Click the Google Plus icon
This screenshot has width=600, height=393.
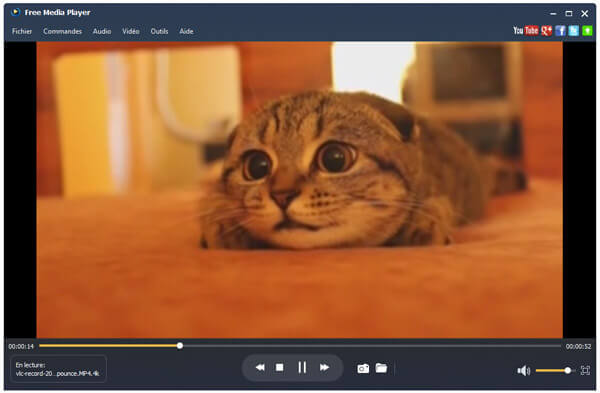point(546,31)
